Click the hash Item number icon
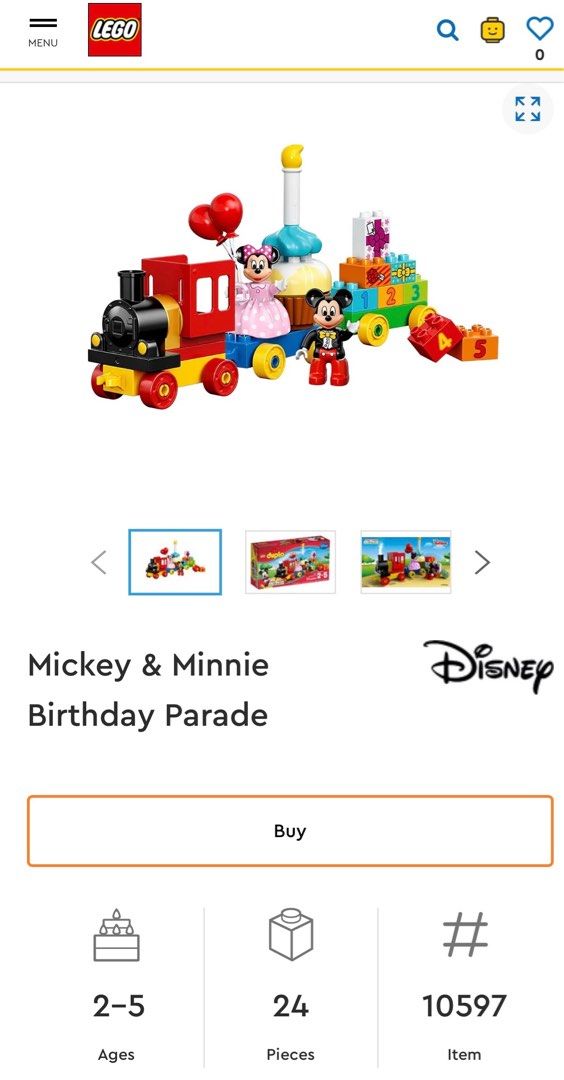 [465, 935]
